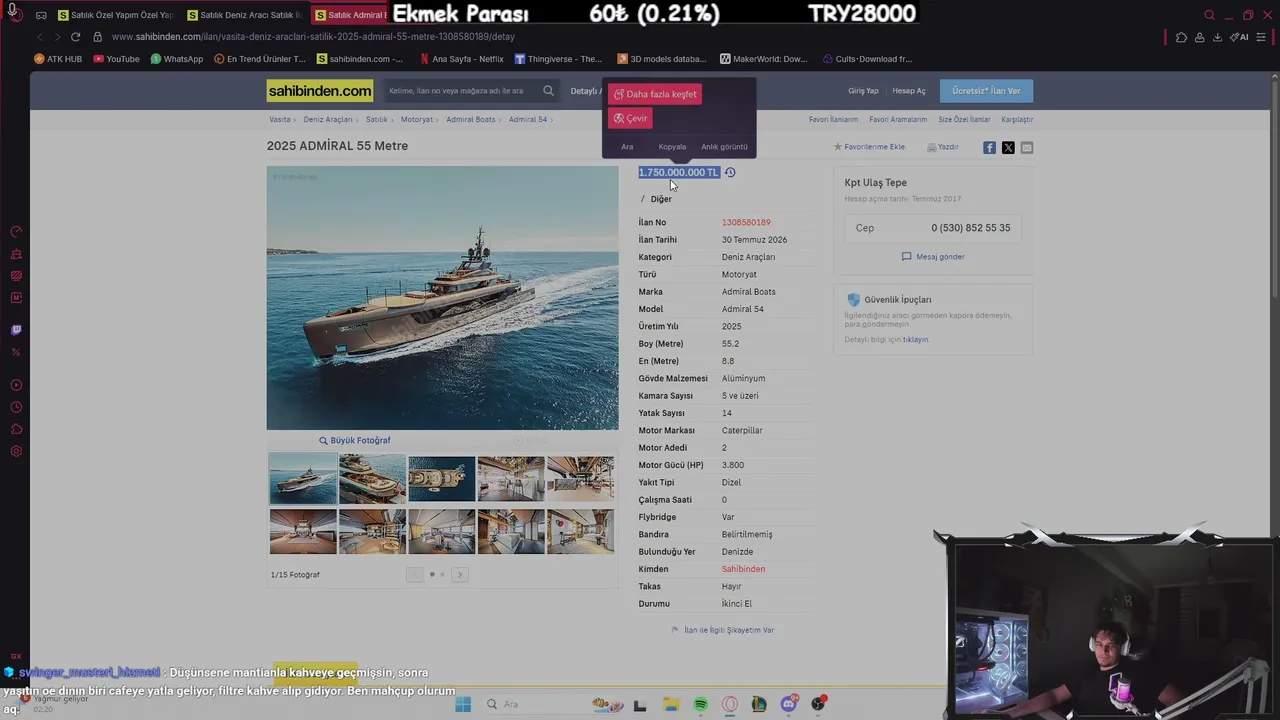This screenshot has width=1280, height=720.
Task: Click the Admiral Boats breadcrumb
Action: click(471, 119)
